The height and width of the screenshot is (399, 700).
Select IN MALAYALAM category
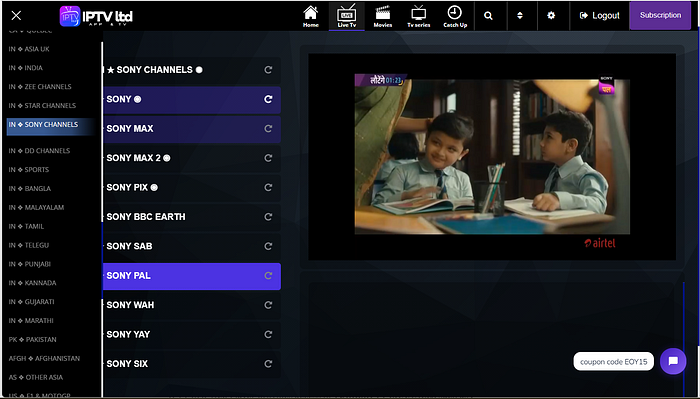(36, 208)
